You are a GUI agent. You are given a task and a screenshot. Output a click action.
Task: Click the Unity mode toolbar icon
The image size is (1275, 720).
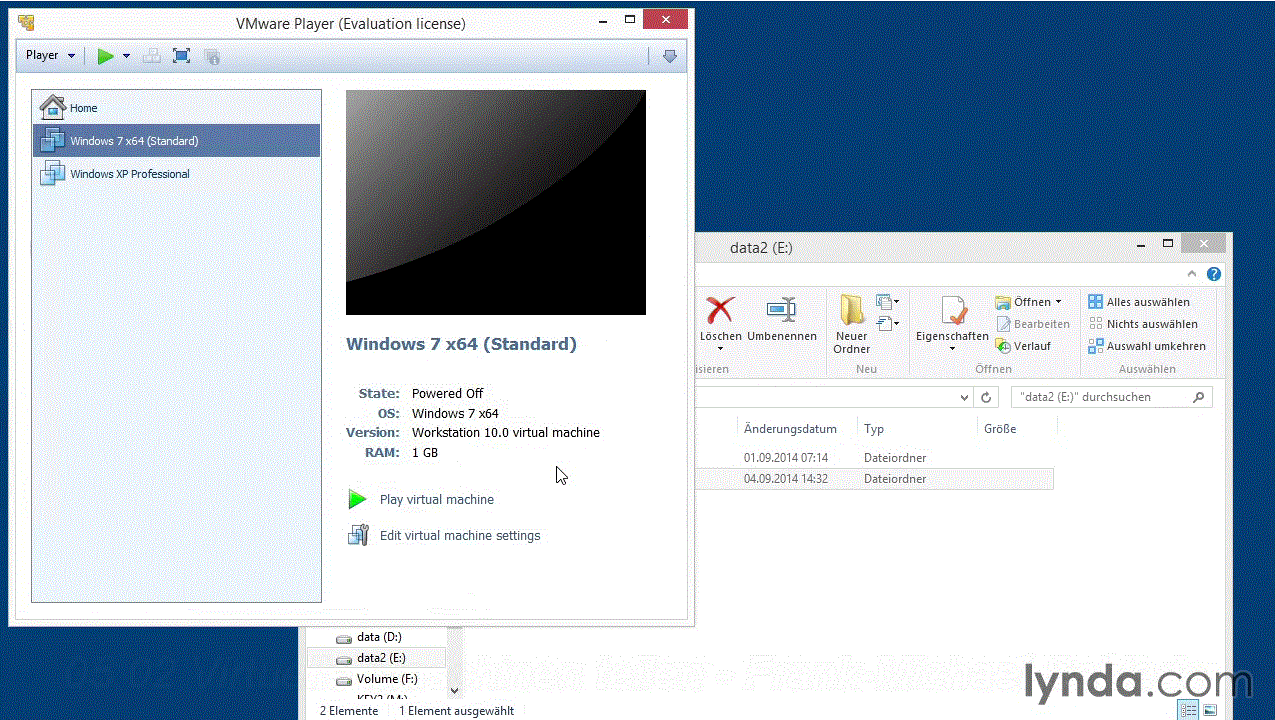(x=212, y=56)
